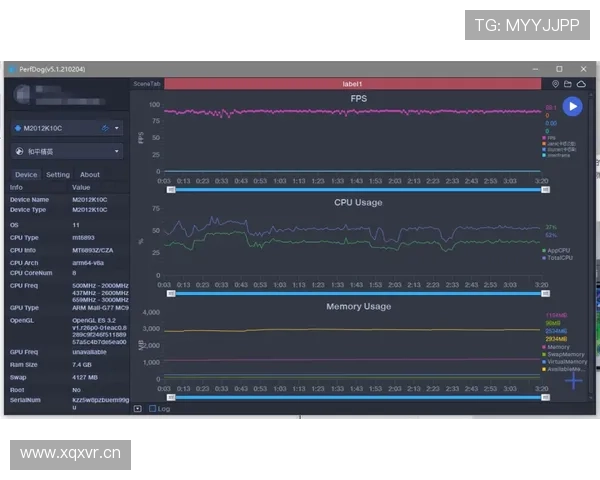
Task: Open the M2012K10C device dropdown
Action: (67, 128)
